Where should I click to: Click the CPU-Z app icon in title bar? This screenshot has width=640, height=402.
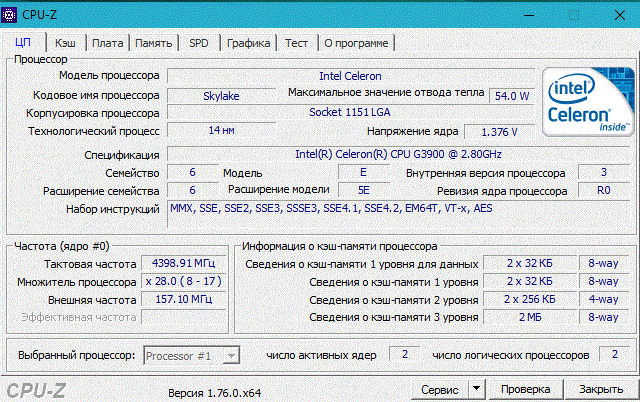pyautogui.click(x=9, y=15)
